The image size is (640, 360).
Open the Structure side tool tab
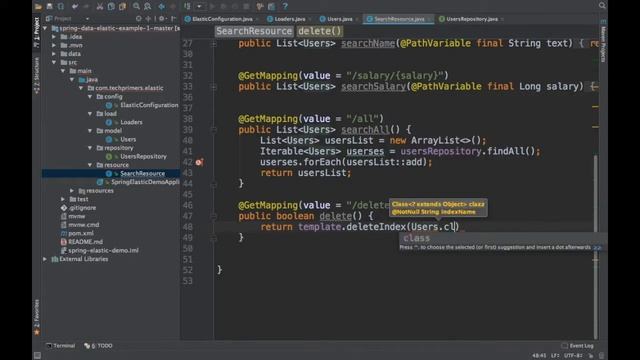click(37, 76)
